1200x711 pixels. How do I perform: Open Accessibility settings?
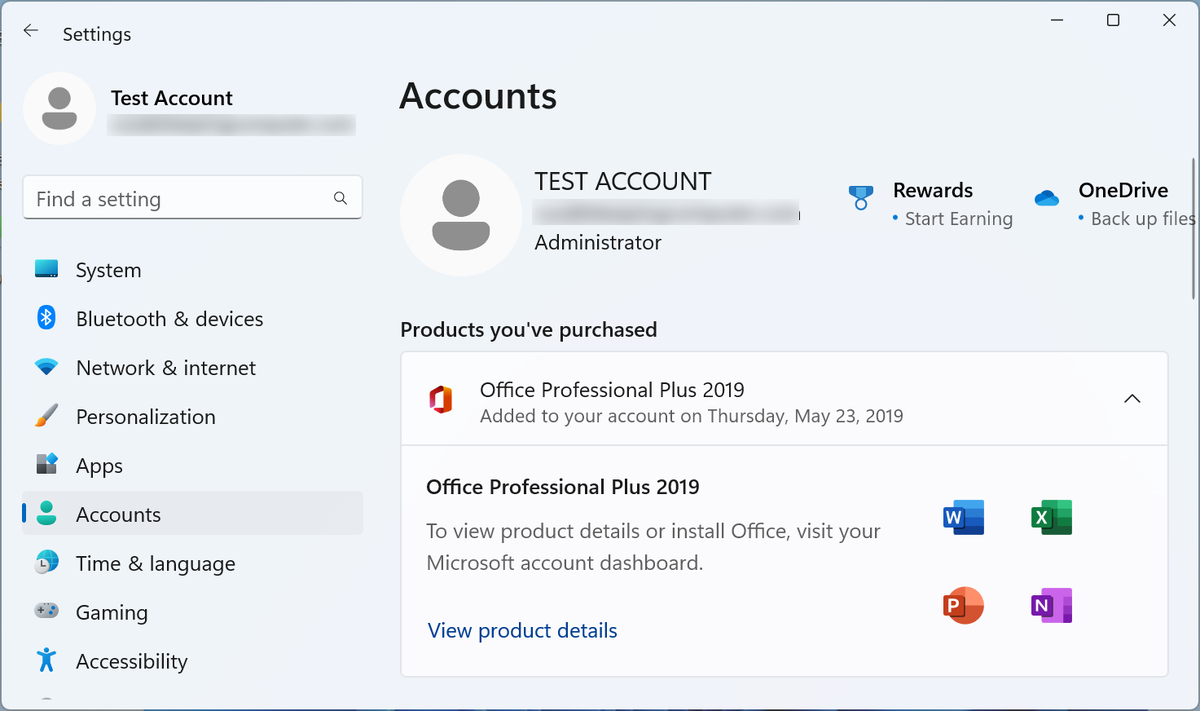(x=131, y=662)
